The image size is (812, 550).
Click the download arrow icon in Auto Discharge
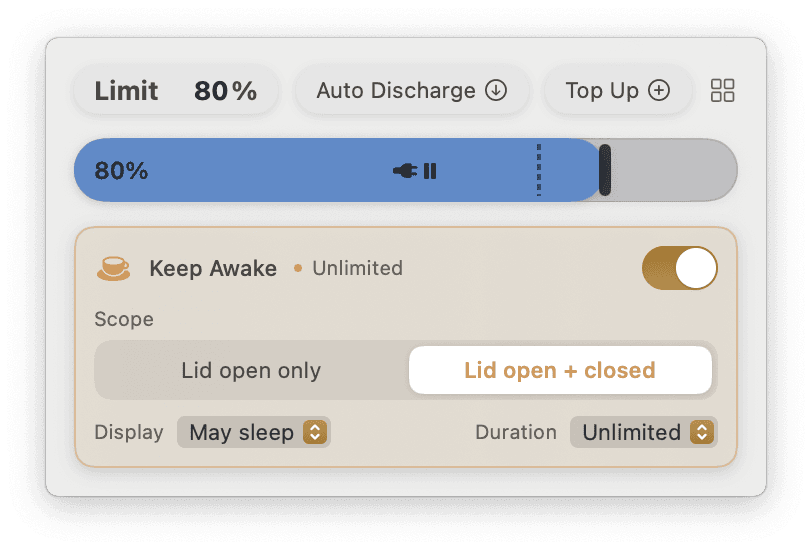pyautogui.click(x=496, y=90)
